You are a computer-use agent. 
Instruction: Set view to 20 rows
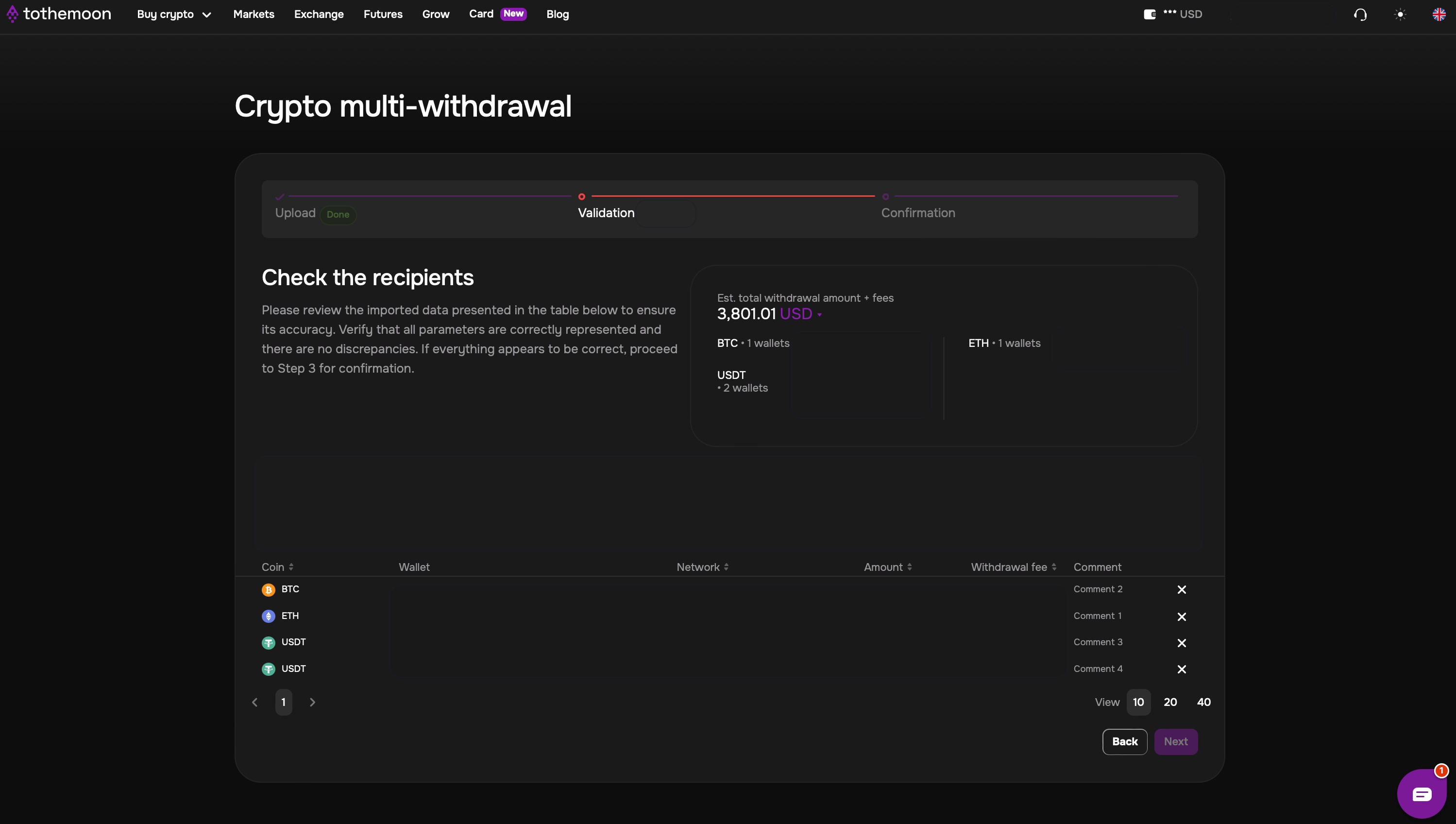(x=1170, y=702)
